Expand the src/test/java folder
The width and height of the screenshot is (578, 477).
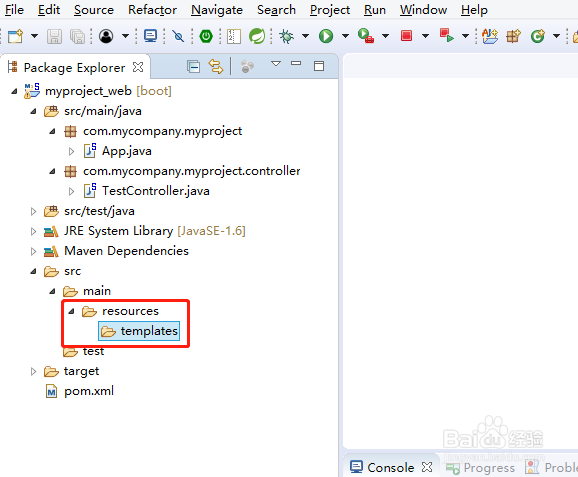tap(33, 211)
